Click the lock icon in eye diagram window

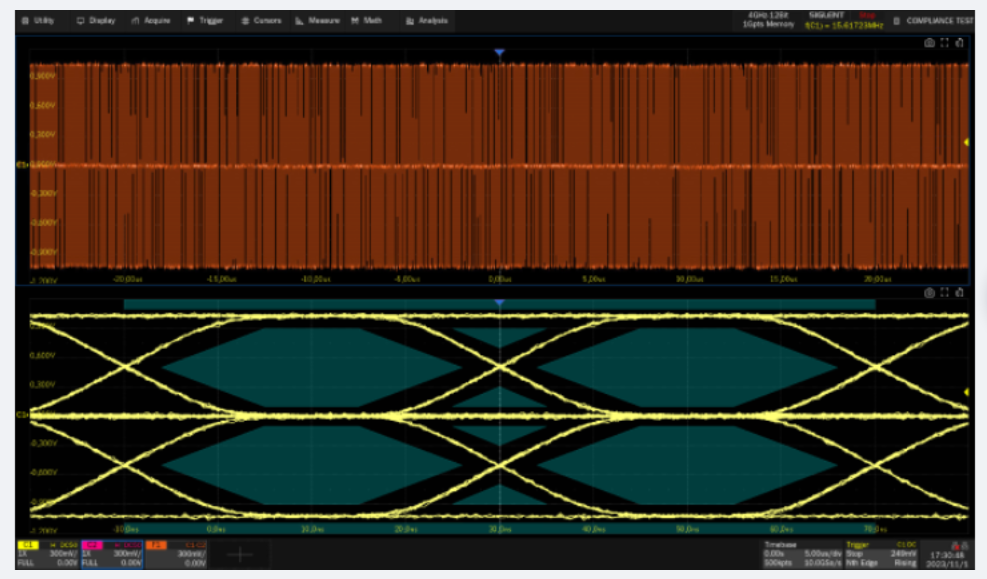pos(959,293)
